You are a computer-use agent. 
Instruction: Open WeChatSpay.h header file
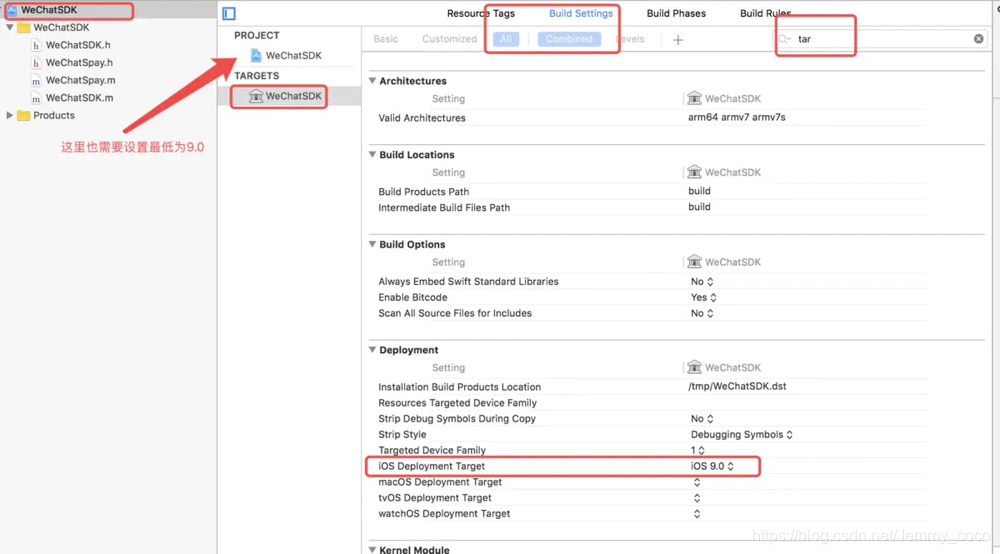click(x=79, y=62)
